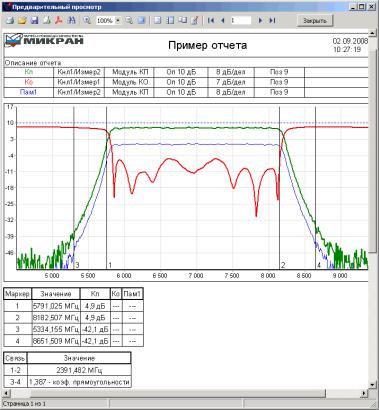Click the Связь column header
This screenshot has width=379, height=410.
[15, 358]
